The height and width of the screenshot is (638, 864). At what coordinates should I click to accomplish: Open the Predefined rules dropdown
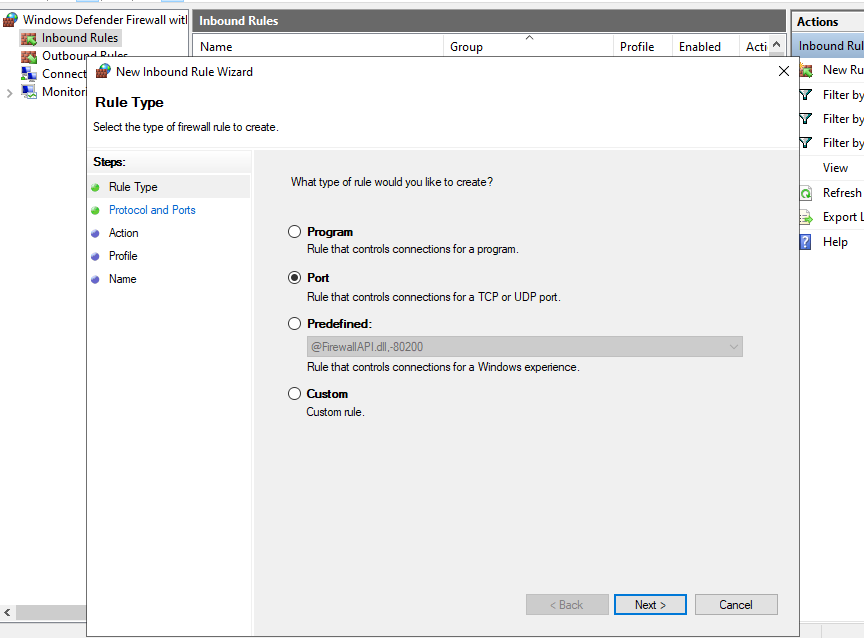pyautogui.click(x=737, y=345)
